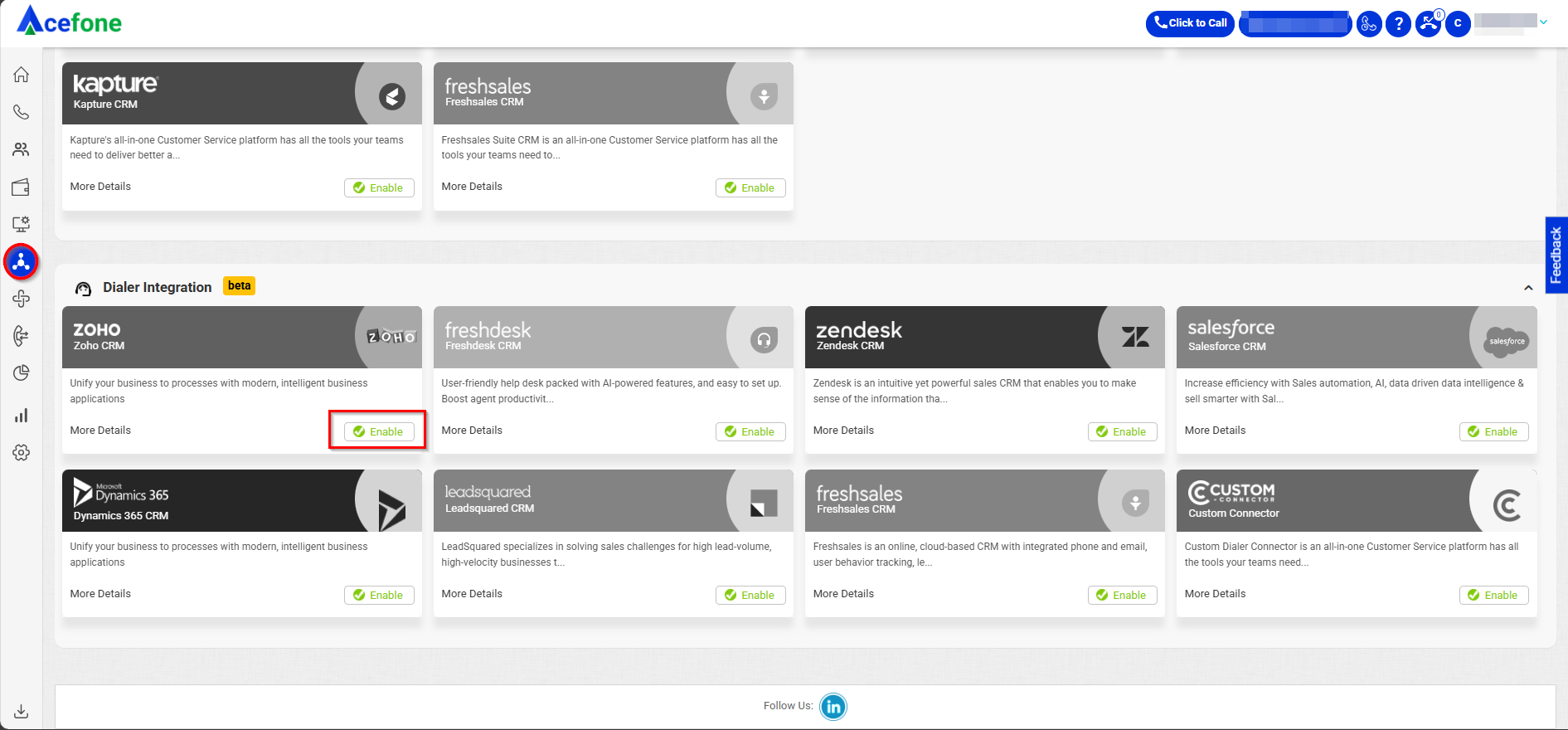Open the bar chart reports sidebar icon

point(22,415)
